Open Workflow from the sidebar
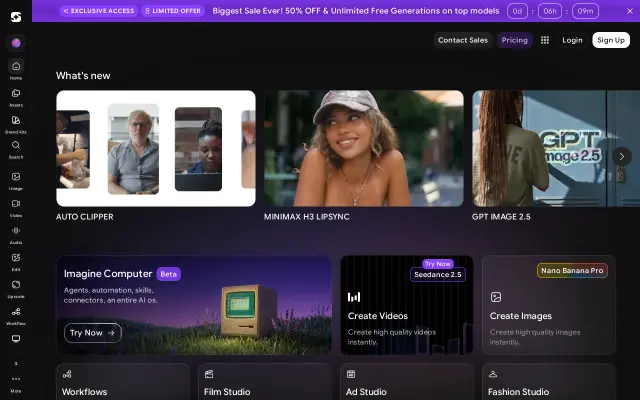 tap(16, 316)
